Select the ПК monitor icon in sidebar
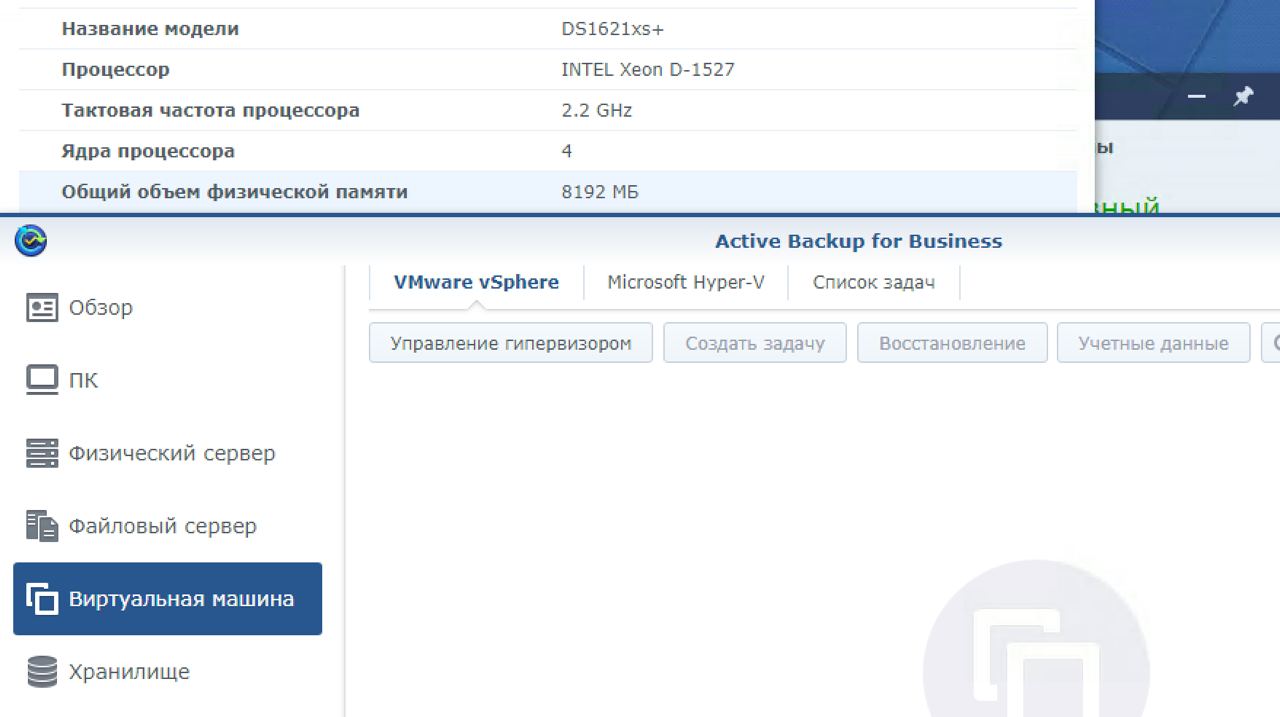This screenshot has height=717, width=1280. [42, 380]
